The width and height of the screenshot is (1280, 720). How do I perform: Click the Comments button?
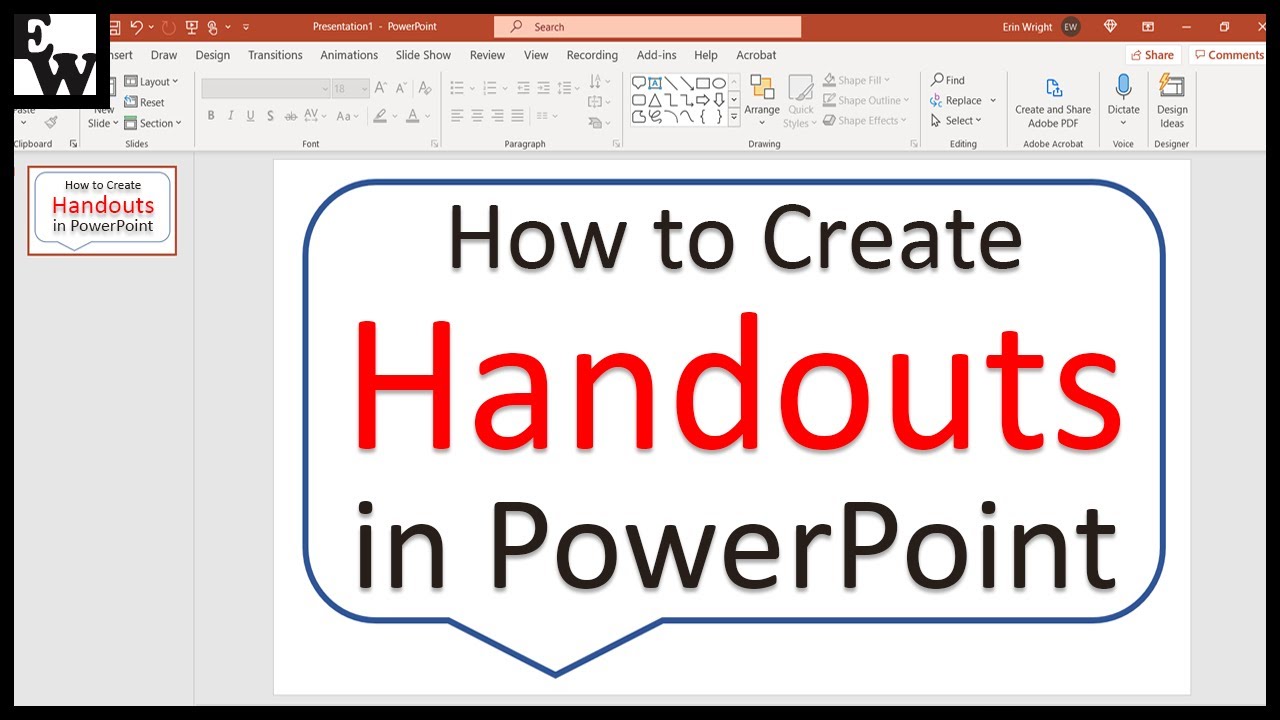point(1228,55)
